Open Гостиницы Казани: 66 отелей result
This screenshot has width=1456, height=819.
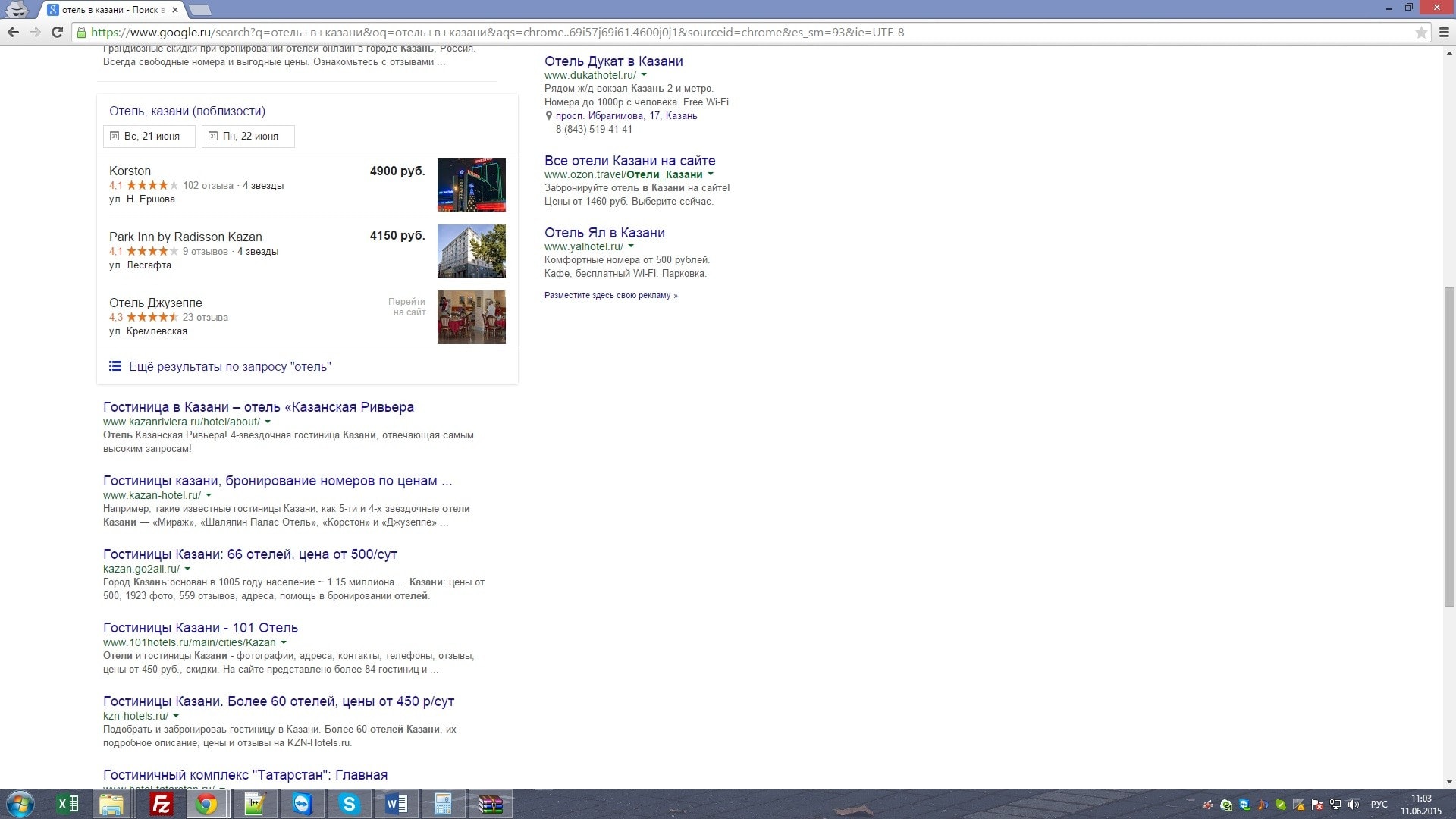point(250,554)
